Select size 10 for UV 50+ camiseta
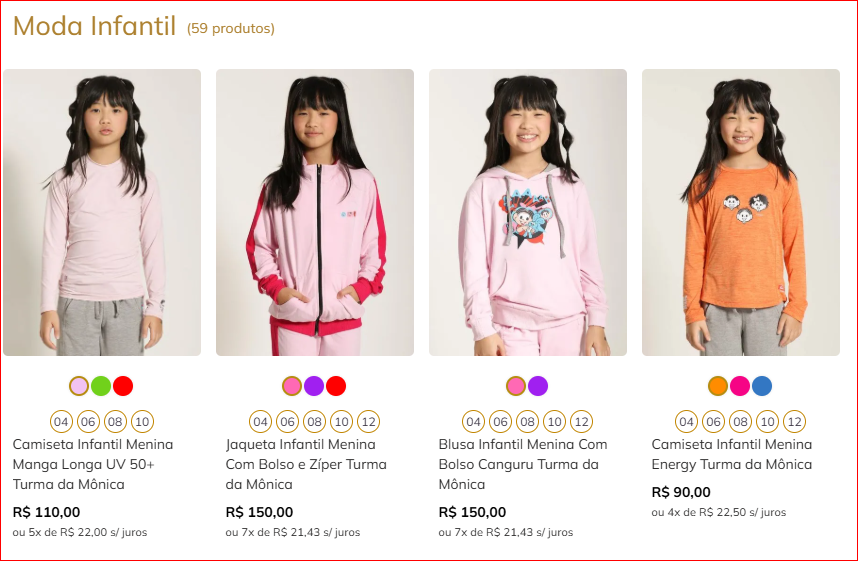858x561 pixels. [x=142, y=422]
